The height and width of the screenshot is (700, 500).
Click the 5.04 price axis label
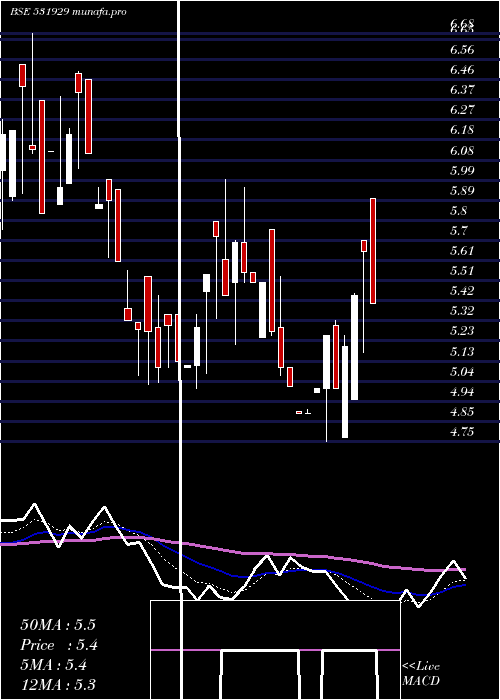tap(462, 372)
